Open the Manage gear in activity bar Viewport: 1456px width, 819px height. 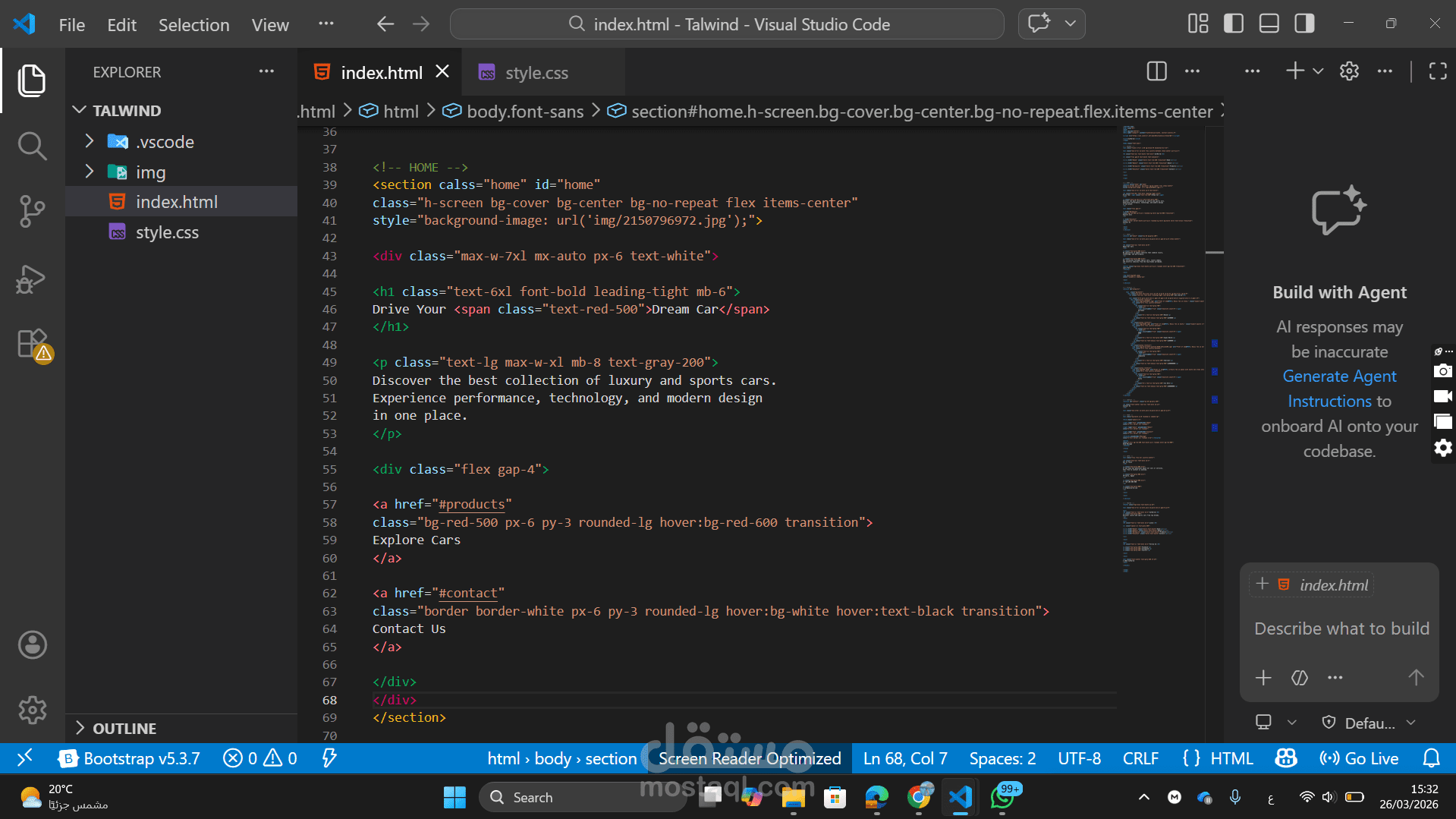click(32, 710)
